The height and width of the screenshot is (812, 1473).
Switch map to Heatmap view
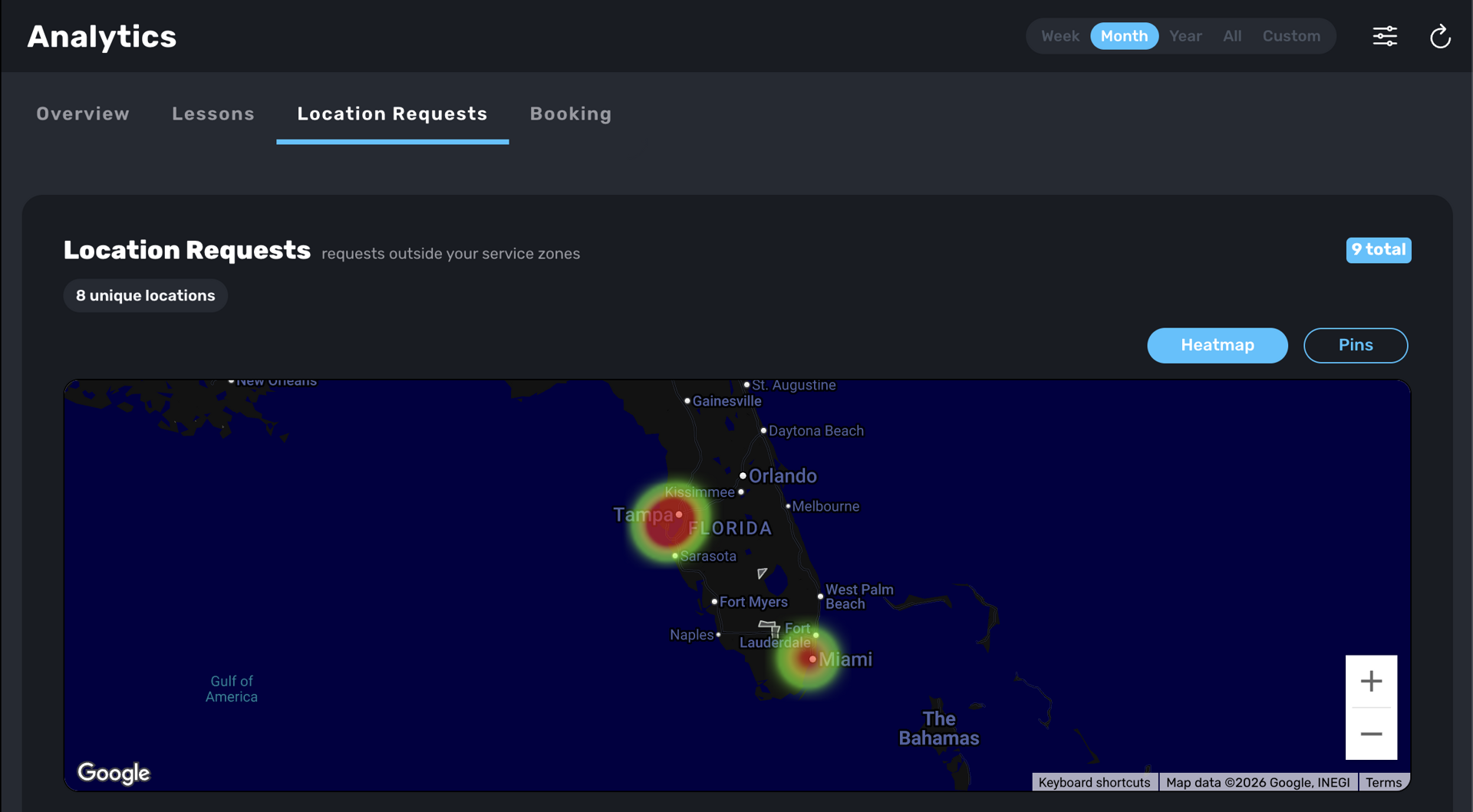(x=1217, y=345)
